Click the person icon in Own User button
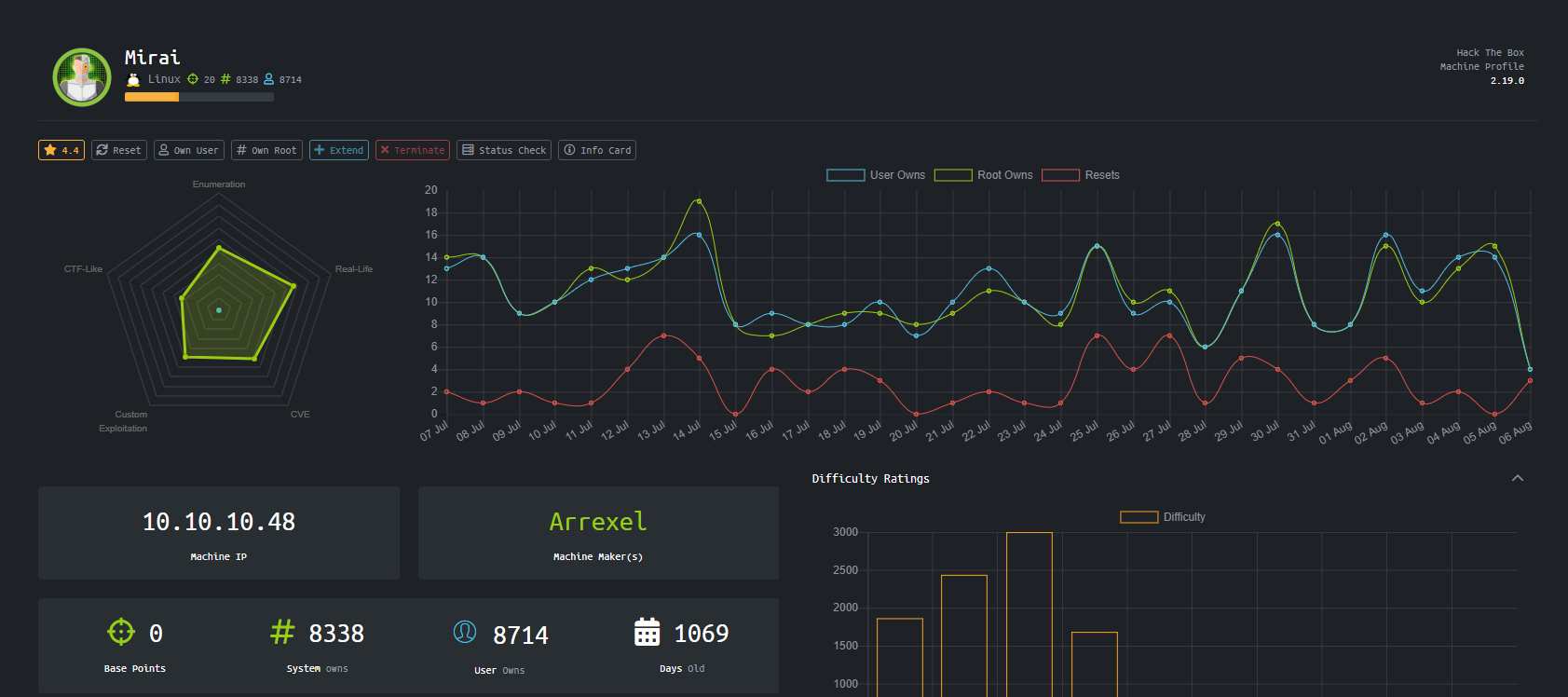This screenshot has height=697, width=1568. coord(164,150)
